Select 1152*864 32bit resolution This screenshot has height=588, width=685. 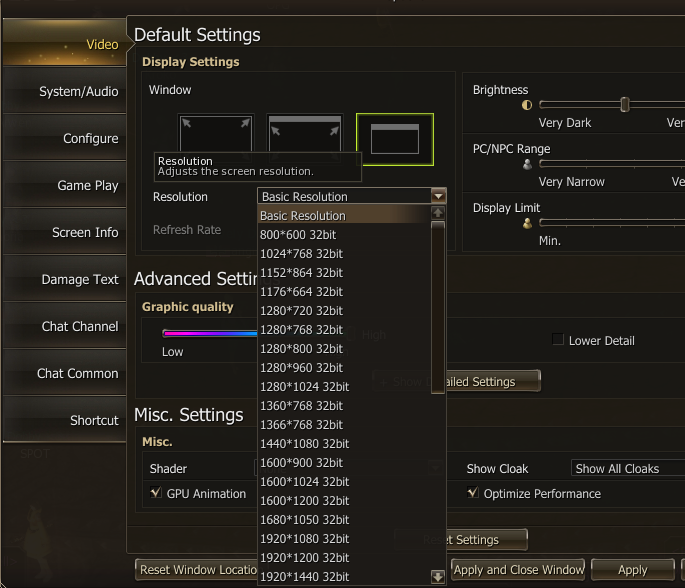tap(344, 273)
